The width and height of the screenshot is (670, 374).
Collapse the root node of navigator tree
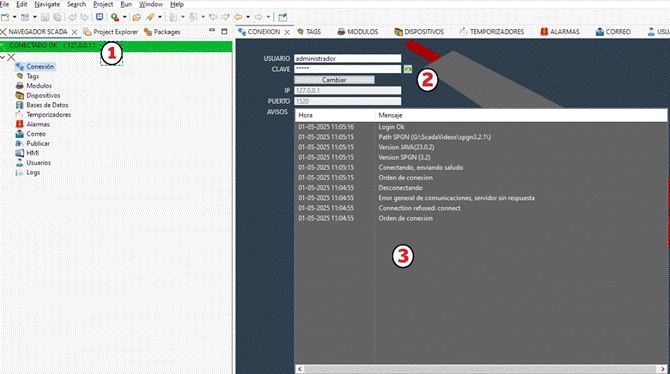click(x=3, y=57)
